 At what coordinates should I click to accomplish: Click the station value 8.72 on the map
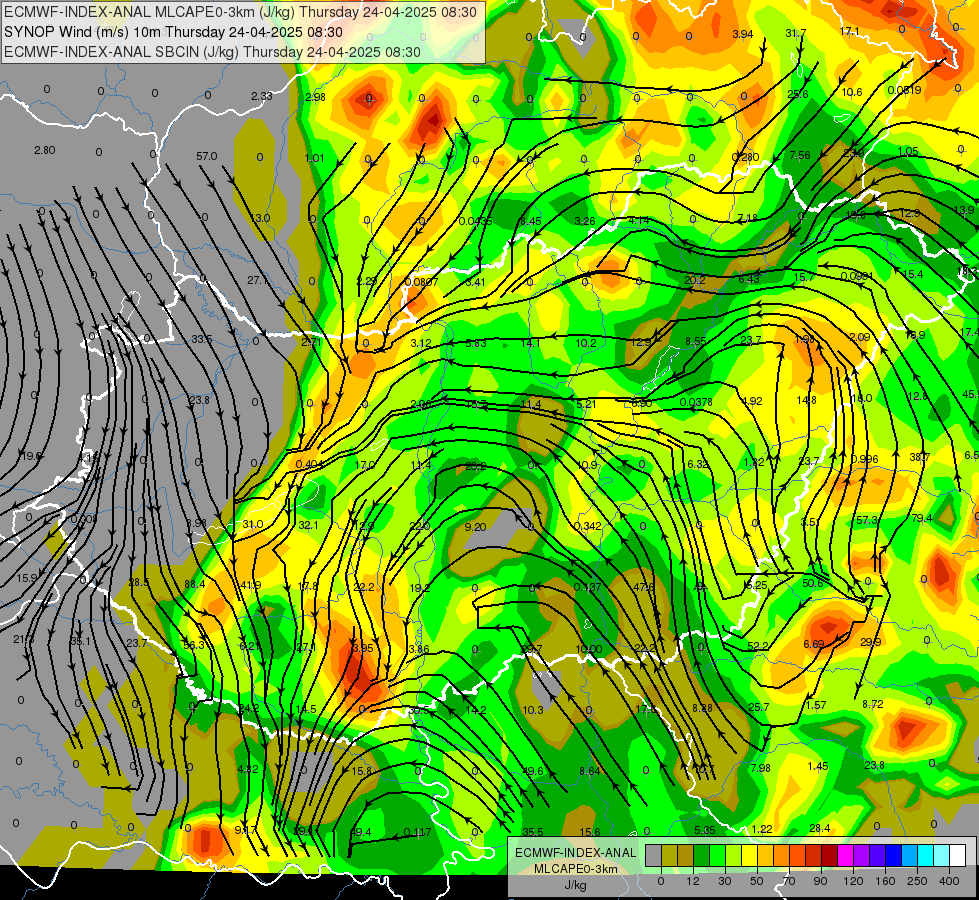(x=873, y=704)
